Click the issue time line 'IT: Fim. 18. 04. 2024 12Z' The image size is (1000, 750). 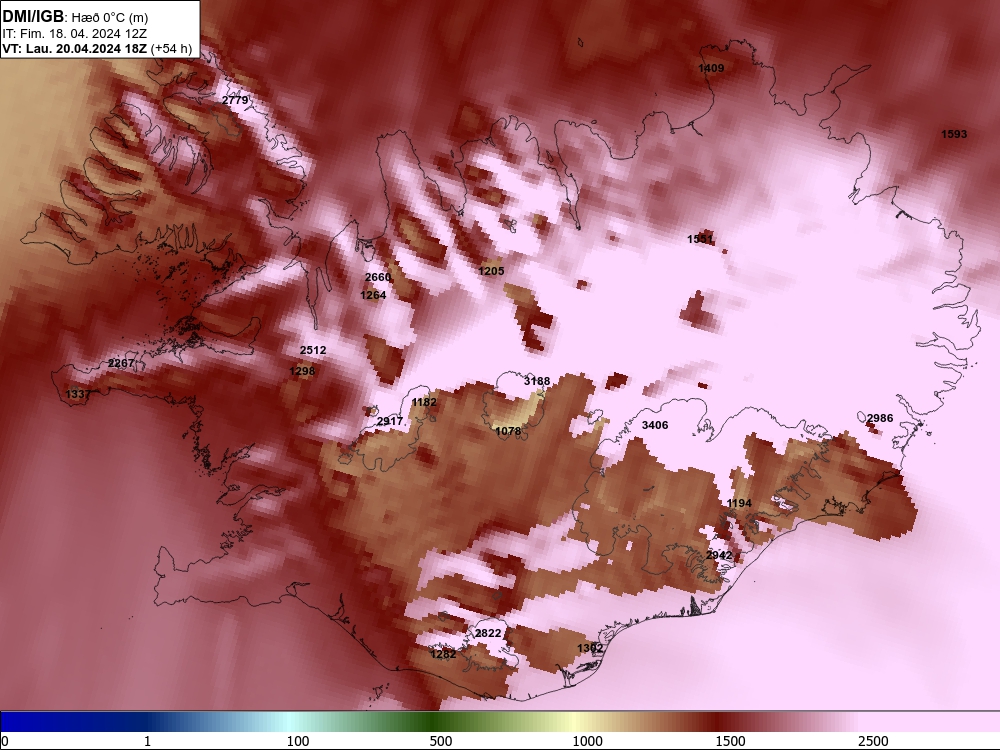[x=73, y=34]
